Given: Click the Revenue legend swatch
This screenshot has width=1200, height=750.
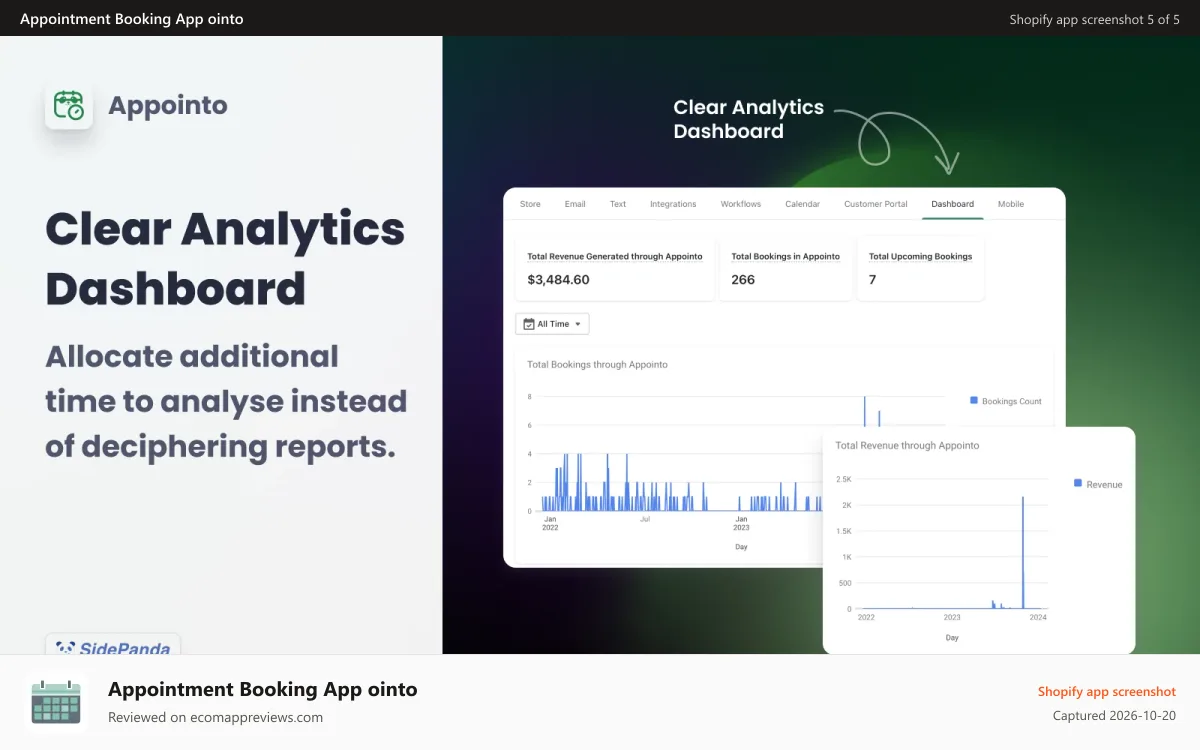Looking at the screenshot, I should 1078,483.
